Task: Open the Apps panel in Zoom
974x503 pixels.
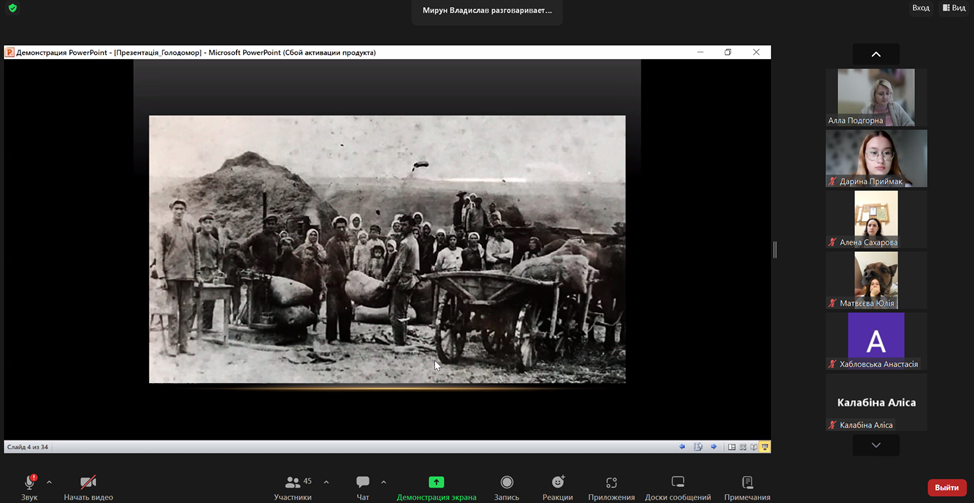Action: coord(611,483)
